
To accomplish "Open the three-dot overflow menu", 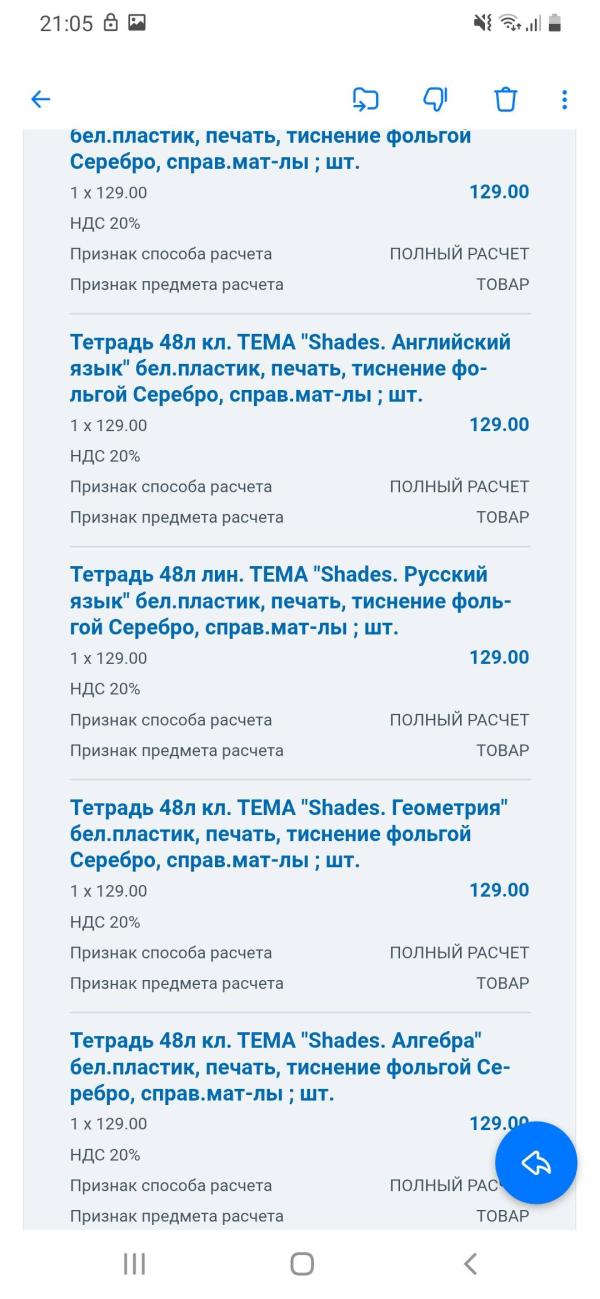I will coord(565,99).
